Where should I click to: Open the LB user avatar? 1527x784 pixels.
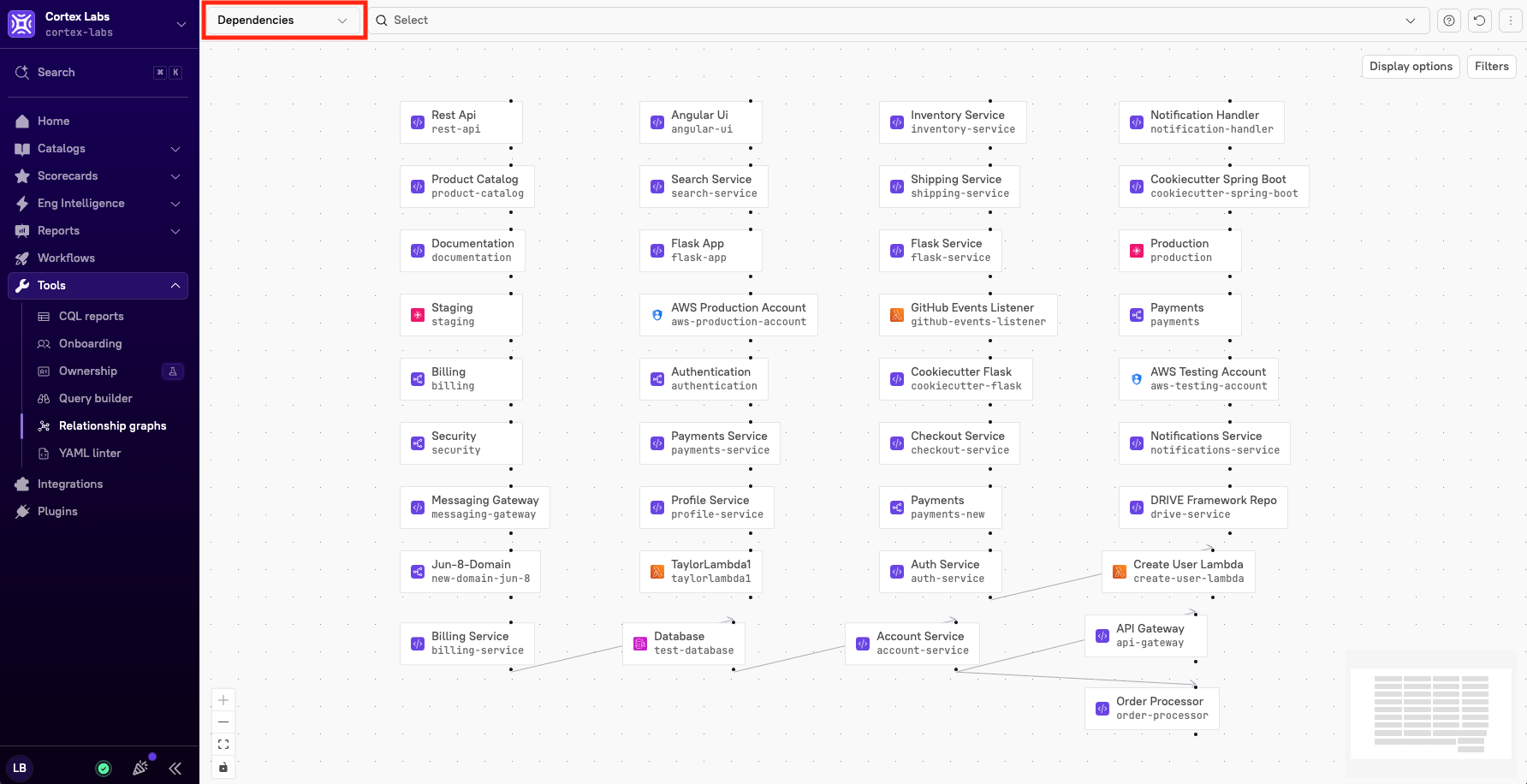click(x=20, y=768)
